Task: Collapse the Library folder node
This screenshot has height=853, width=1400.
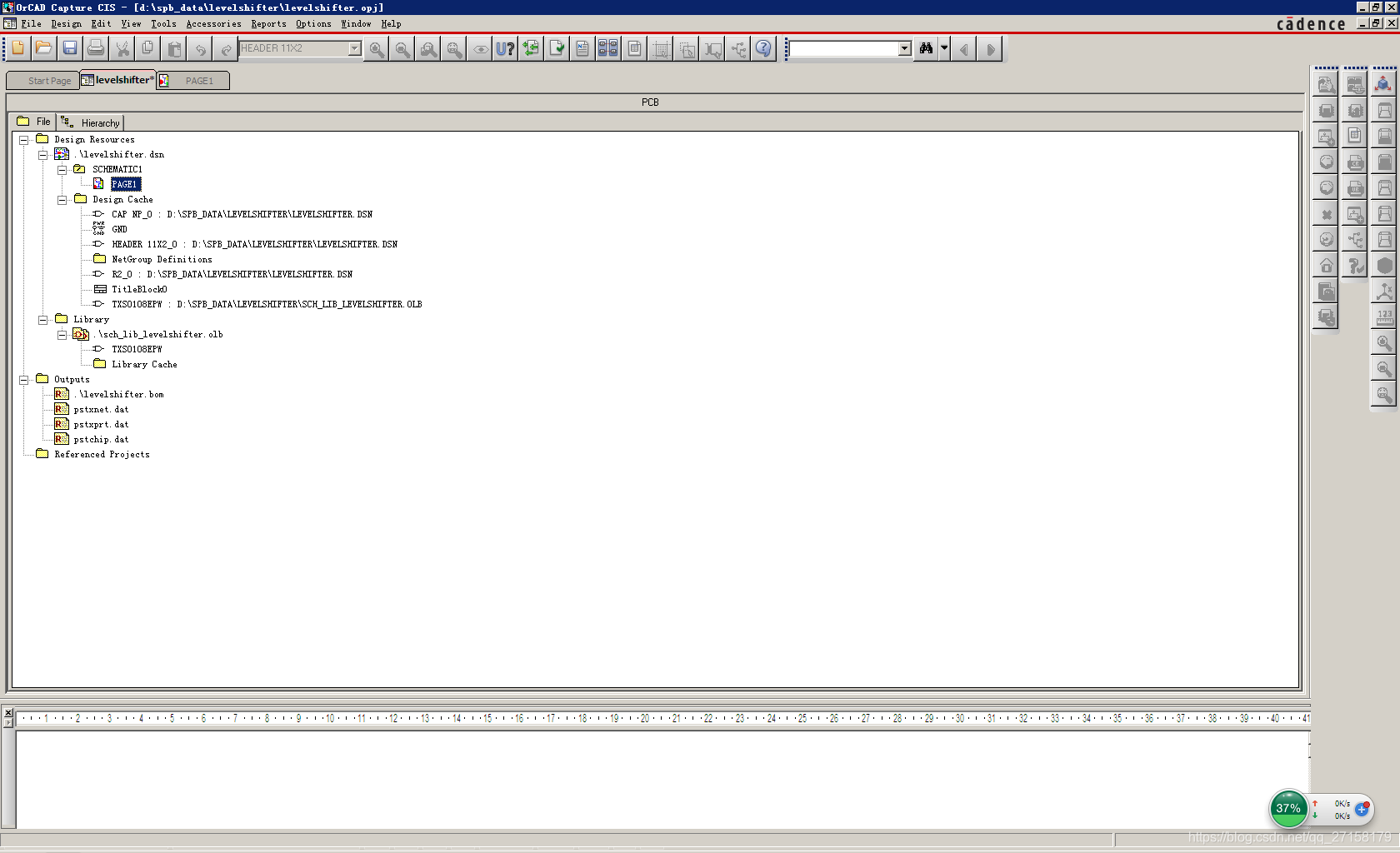Action: [x=42, y=320]
